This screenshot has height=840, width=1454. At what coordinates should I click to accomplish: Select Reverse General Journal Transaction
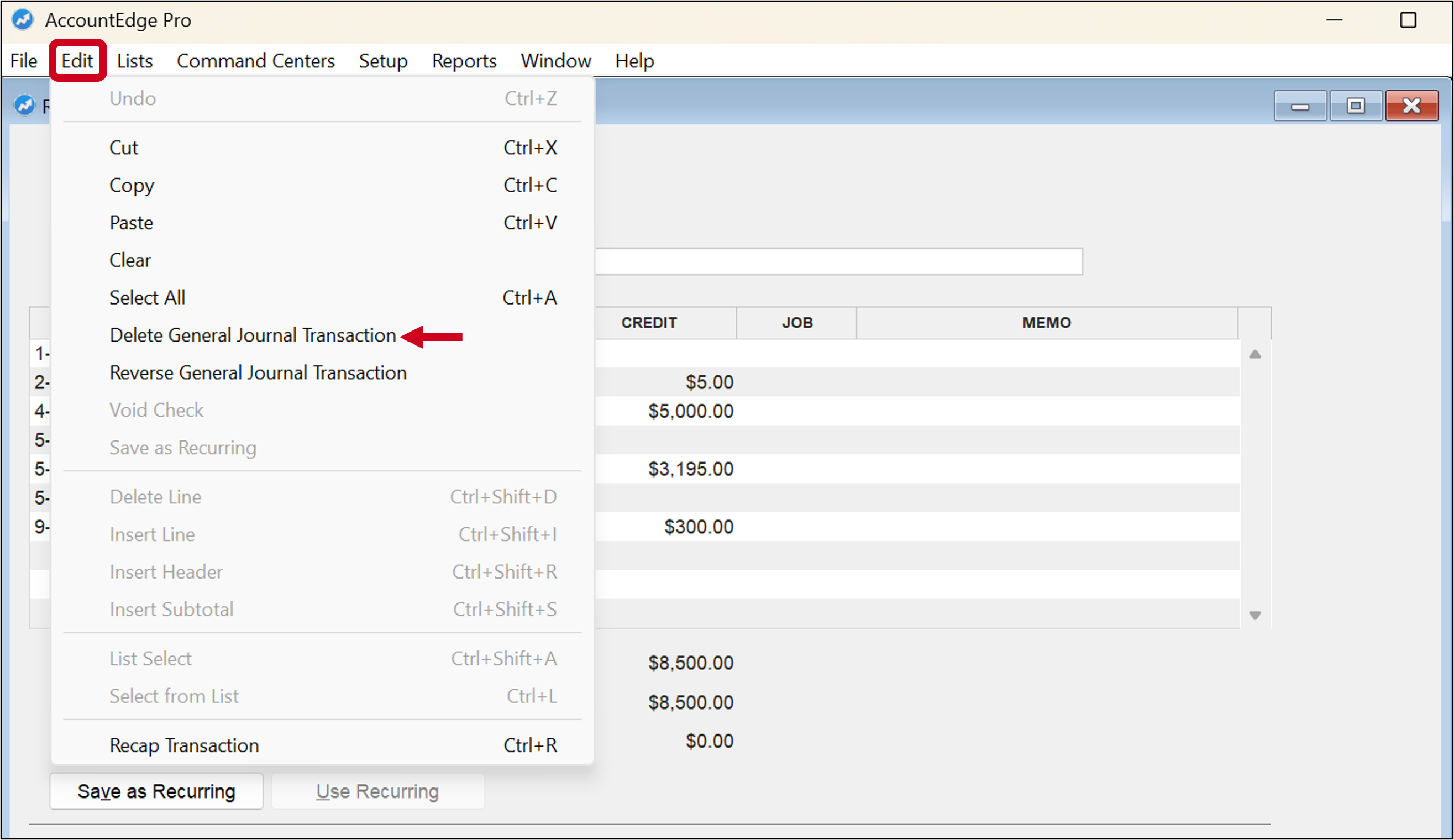(322, 372)
